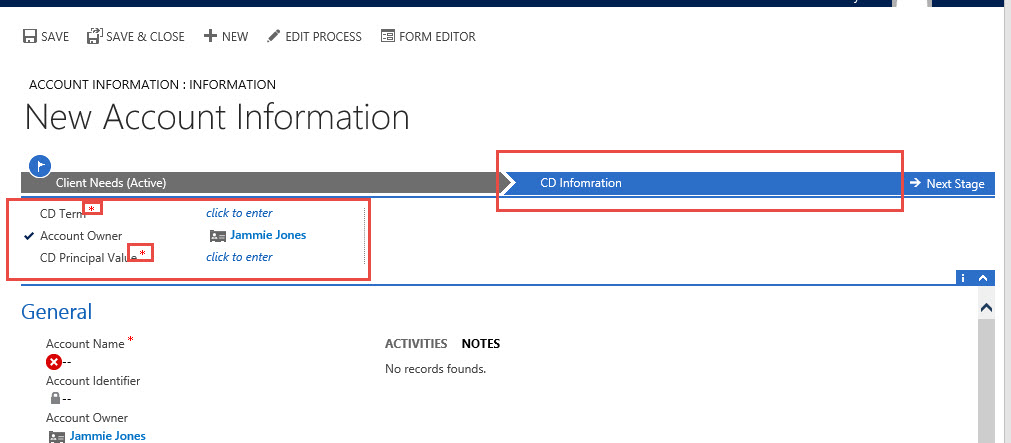
Task: Select the CD Infomration stage
Action: tap(581, 183)
